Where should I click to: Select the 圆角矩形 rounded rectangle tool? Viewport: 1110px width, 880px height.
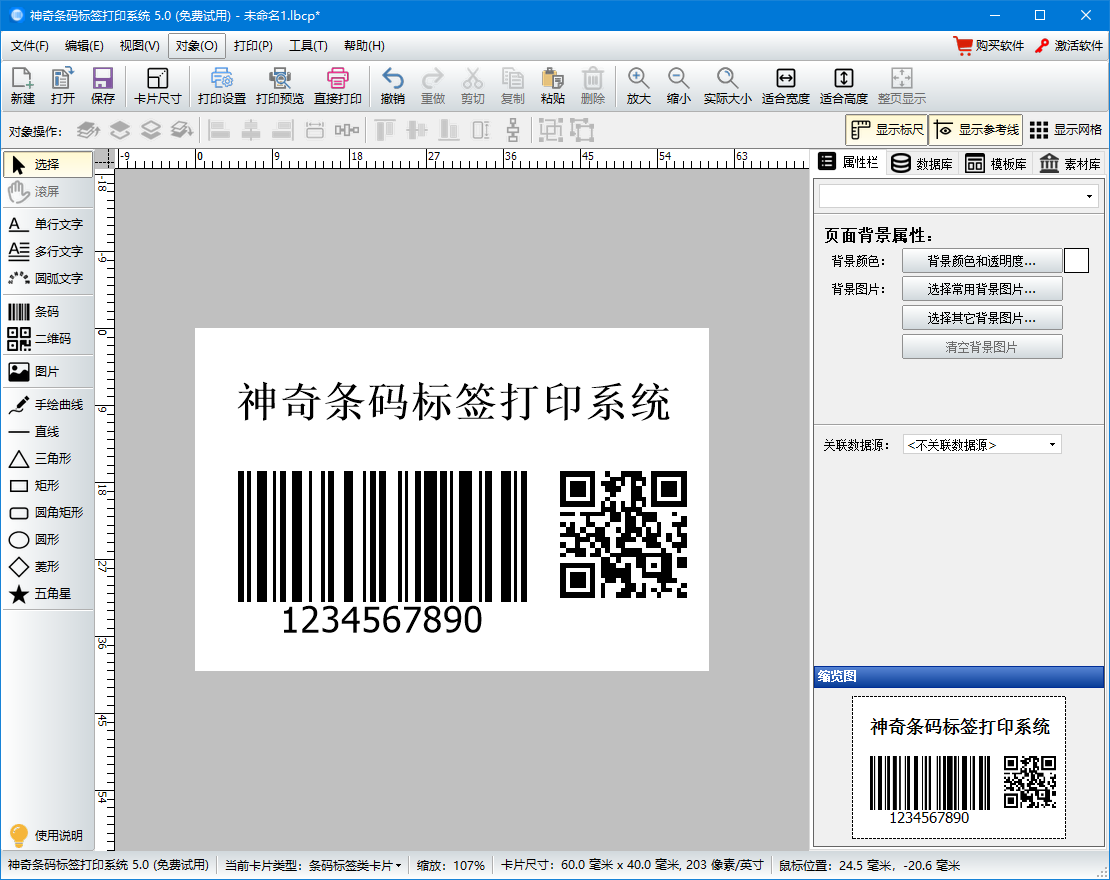point(47,513)
